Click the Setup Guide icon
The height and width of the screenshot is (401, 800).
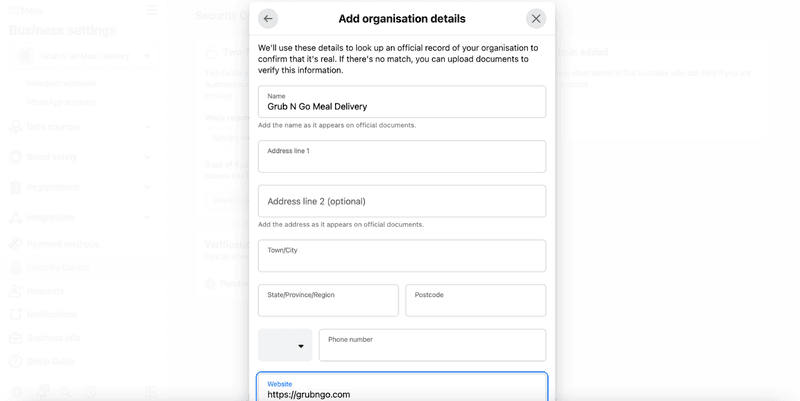[x=16, y=361]
